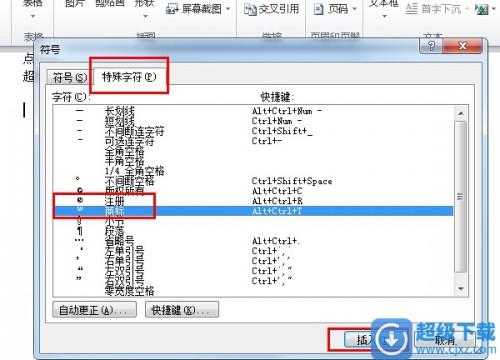Screen dimensions: 500x360
Task: Expand the 页码 dropdown arrow
Action: 354,9
